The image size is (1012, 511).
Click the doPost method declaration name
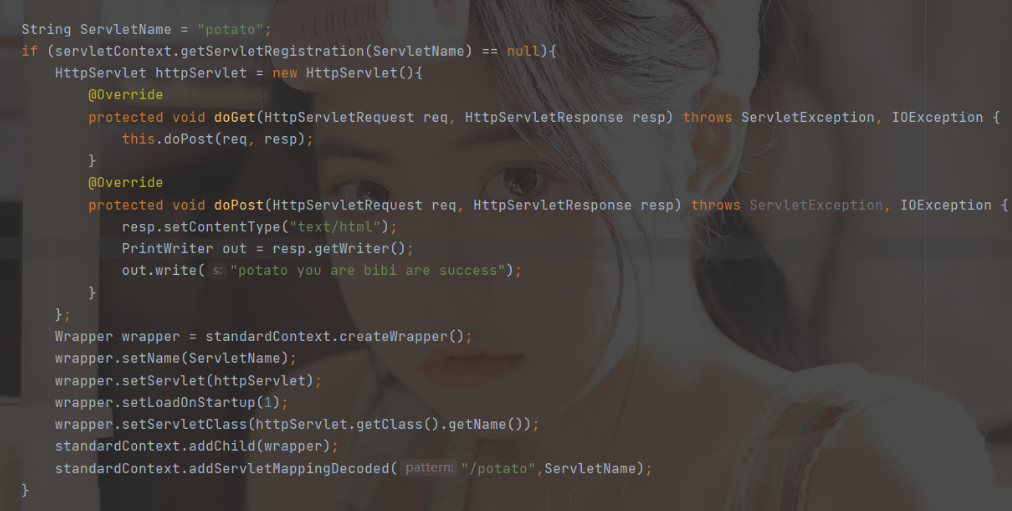(239, 205)
